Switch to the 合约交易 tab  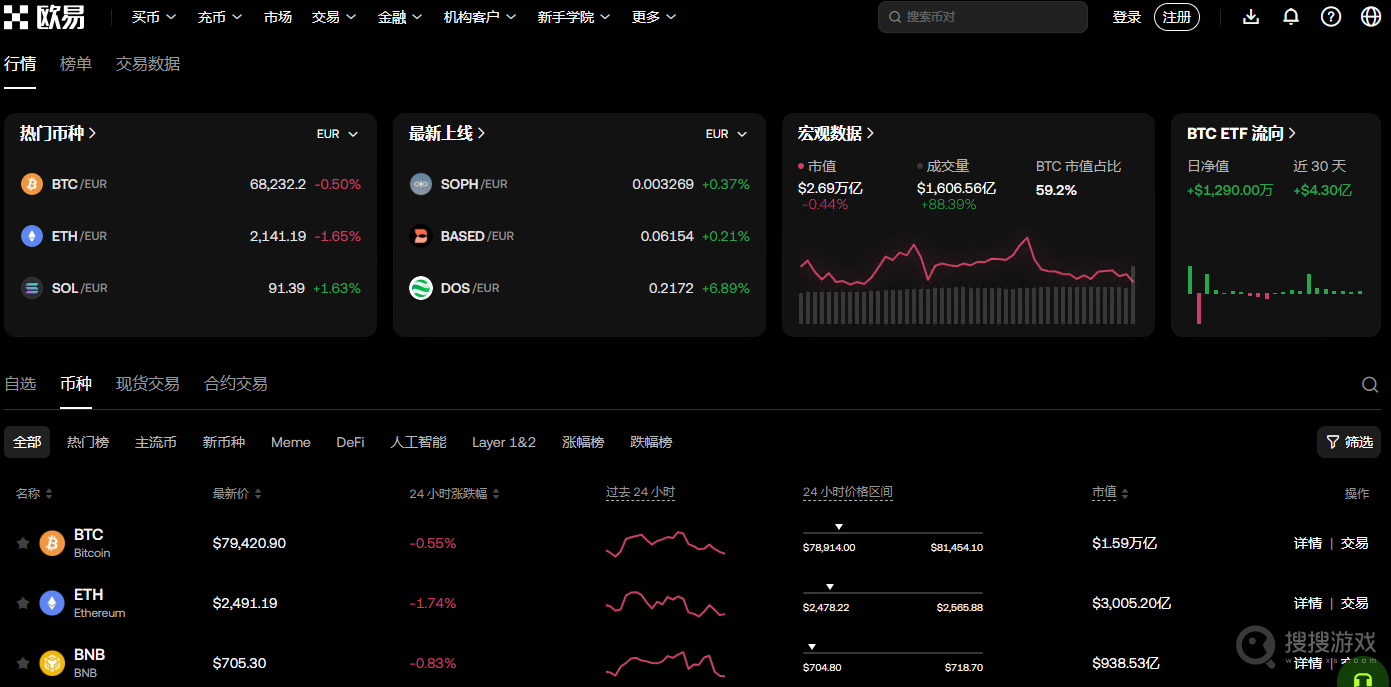coord(236,384)
